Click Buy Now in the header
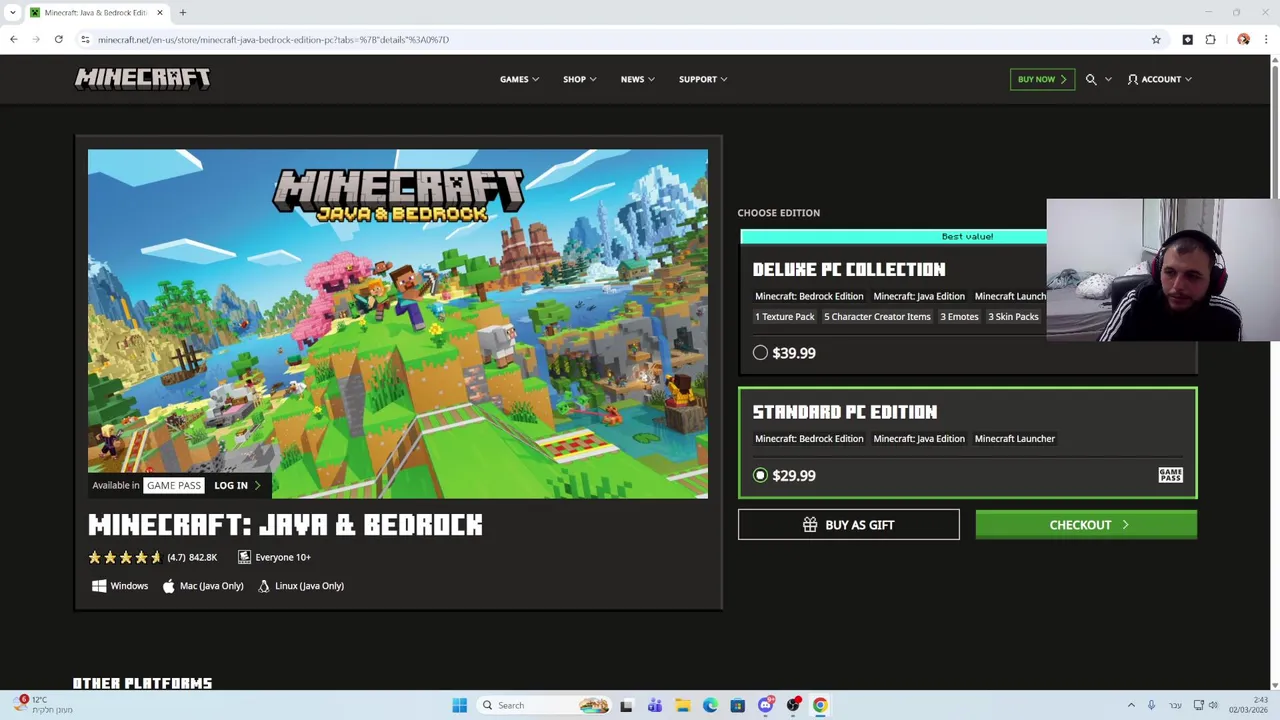This screenshot has height=720, width=1280. [x=1042, y=79]
